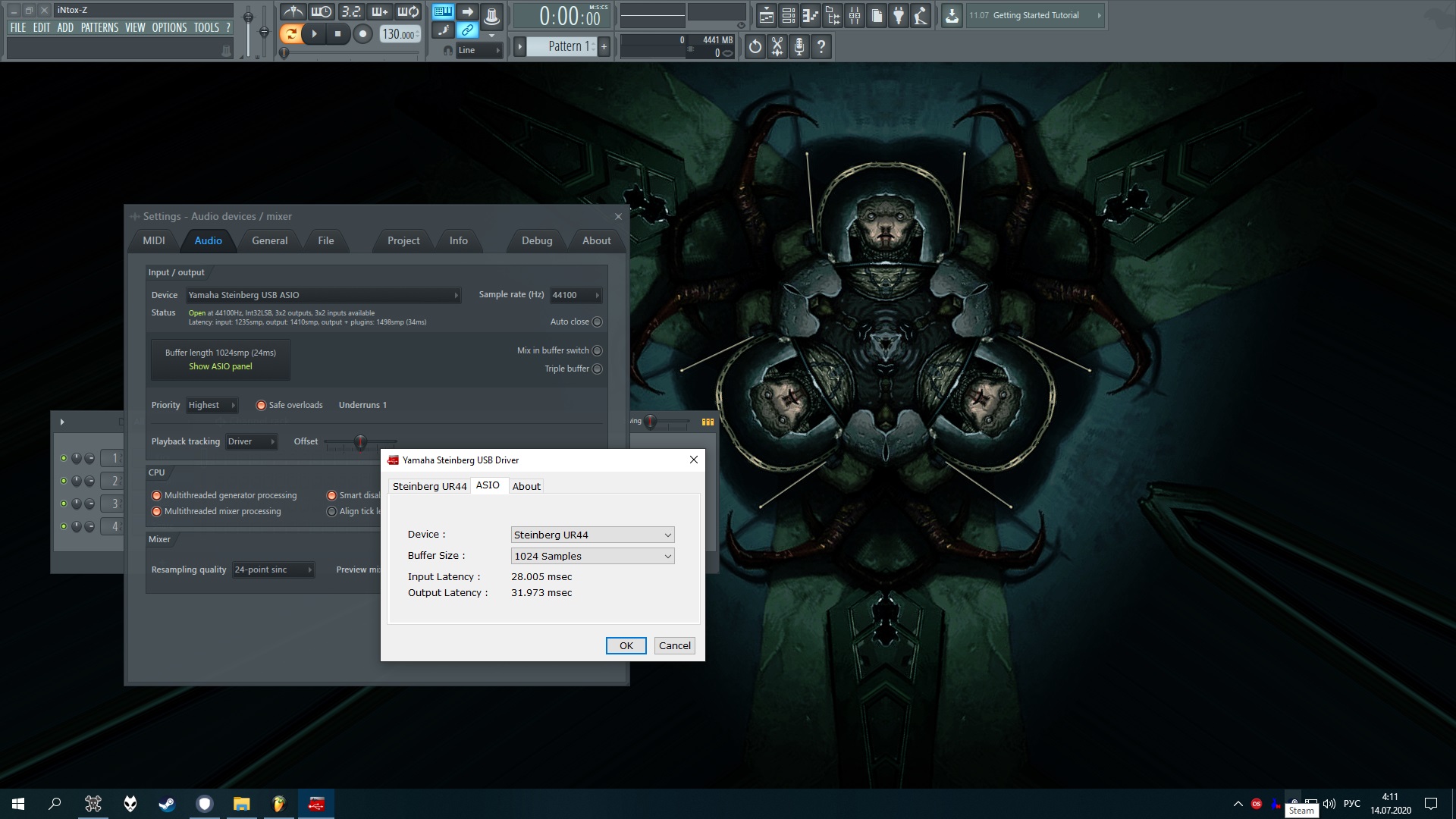The width and height of the screenshot is (1456, 819).
Task: Open the PATTERNS menu
Action: click(99, 27)
